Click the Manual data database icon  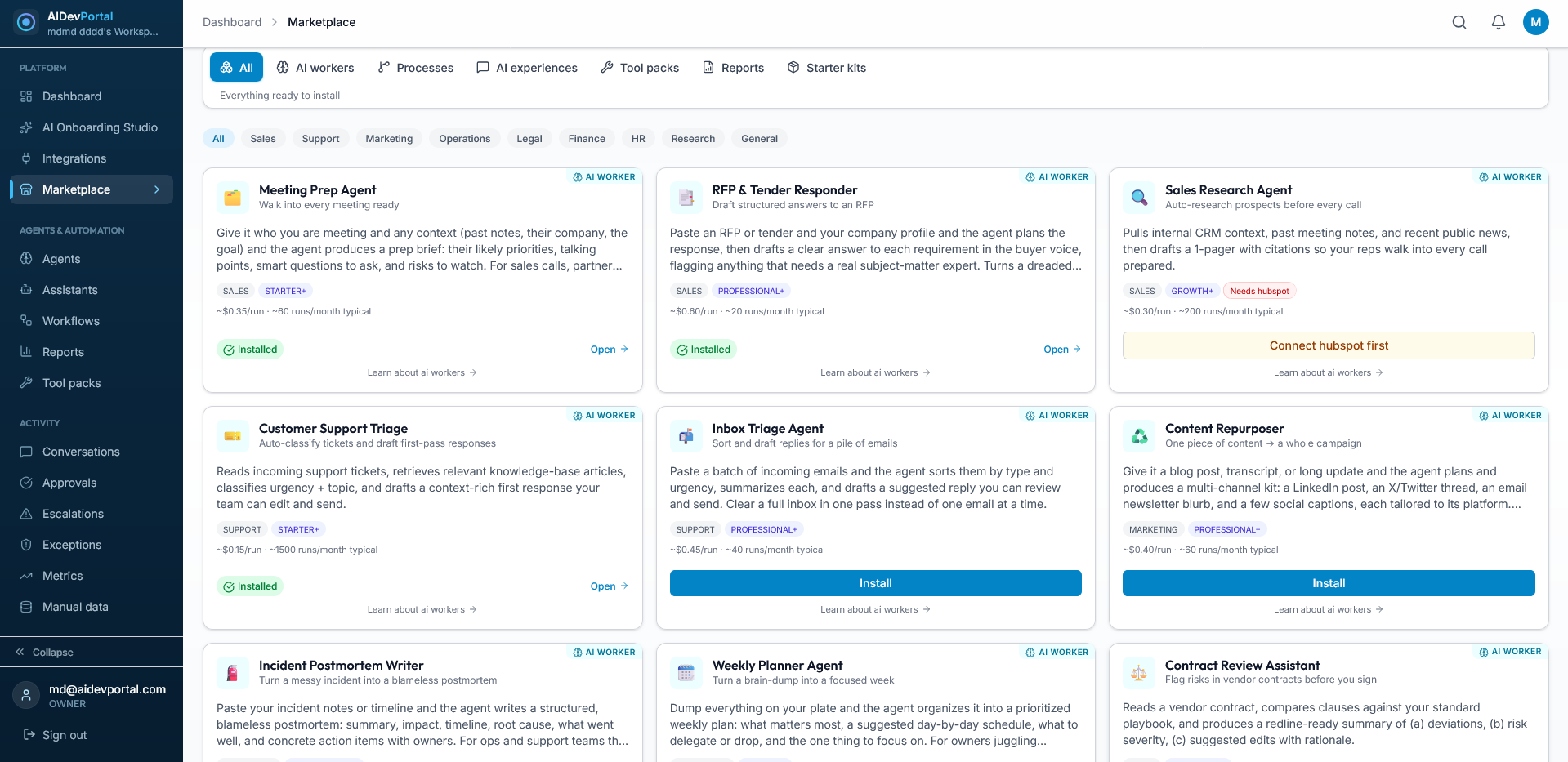[x=26, y=607]
